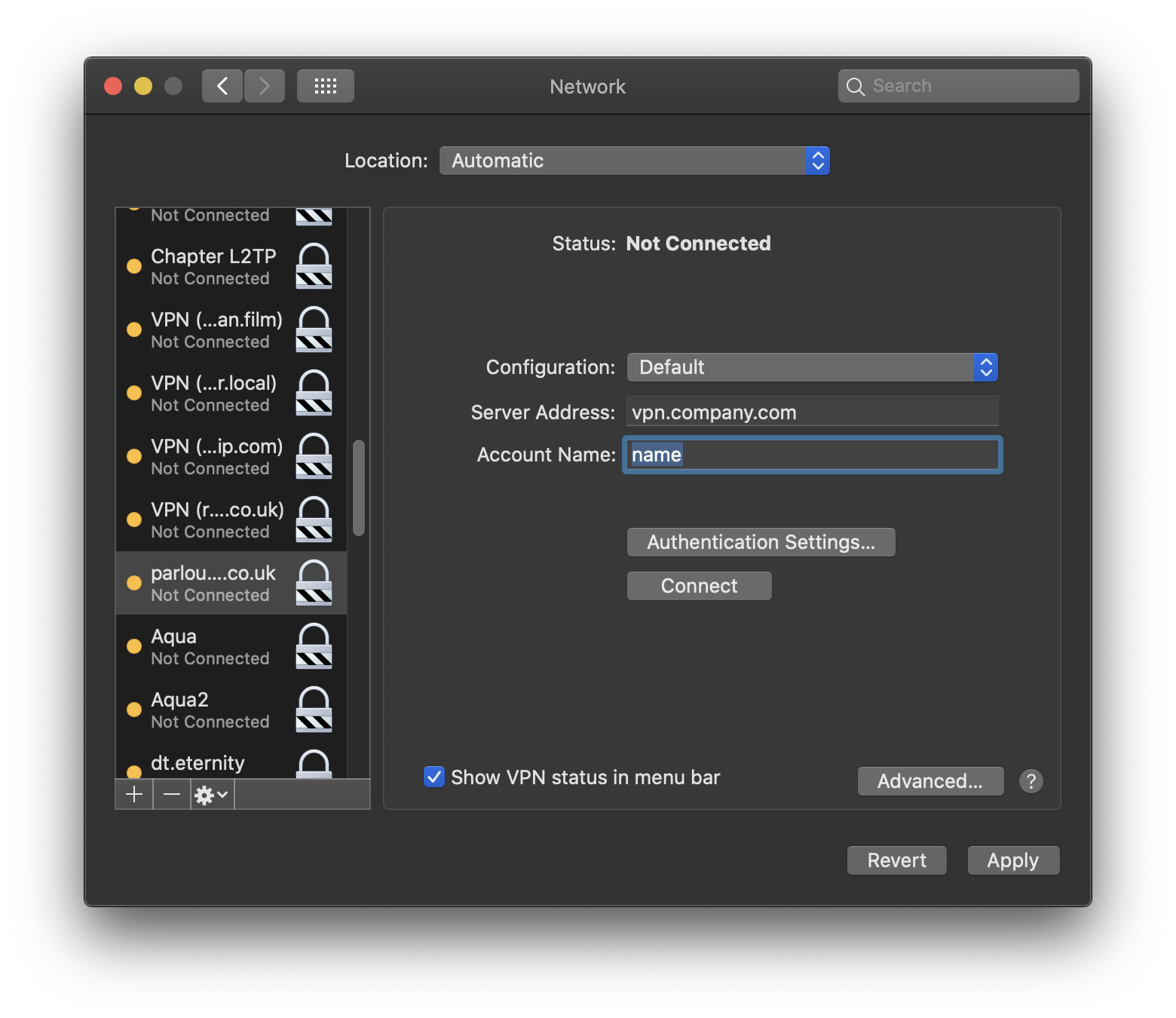Show all preferences grid button
The width and height of the screenshot is (1176, 1018).
(x=326, y=86)
